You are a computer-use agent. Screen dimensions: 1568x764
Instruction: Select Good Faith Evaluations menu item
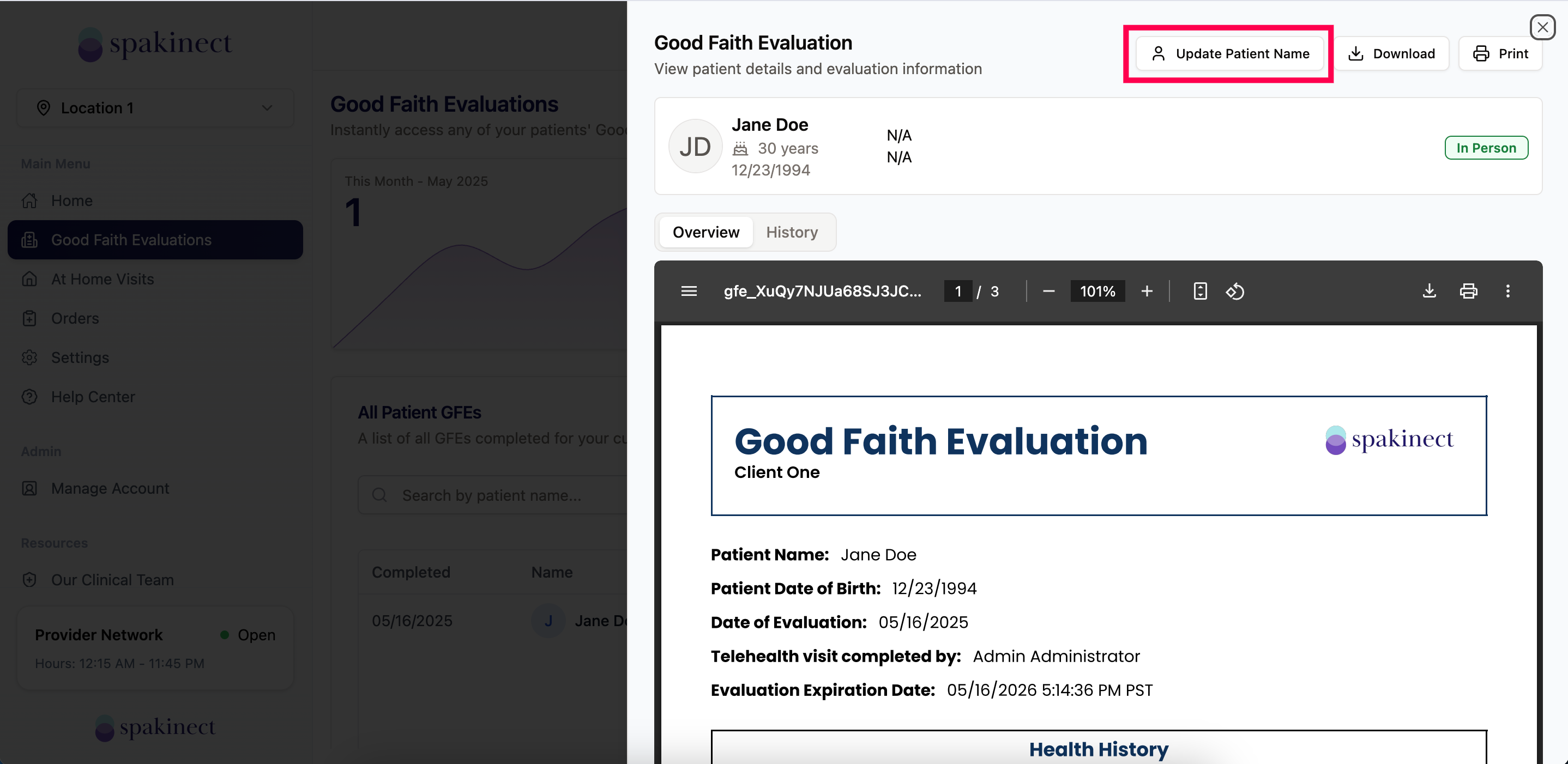[155, 240]
